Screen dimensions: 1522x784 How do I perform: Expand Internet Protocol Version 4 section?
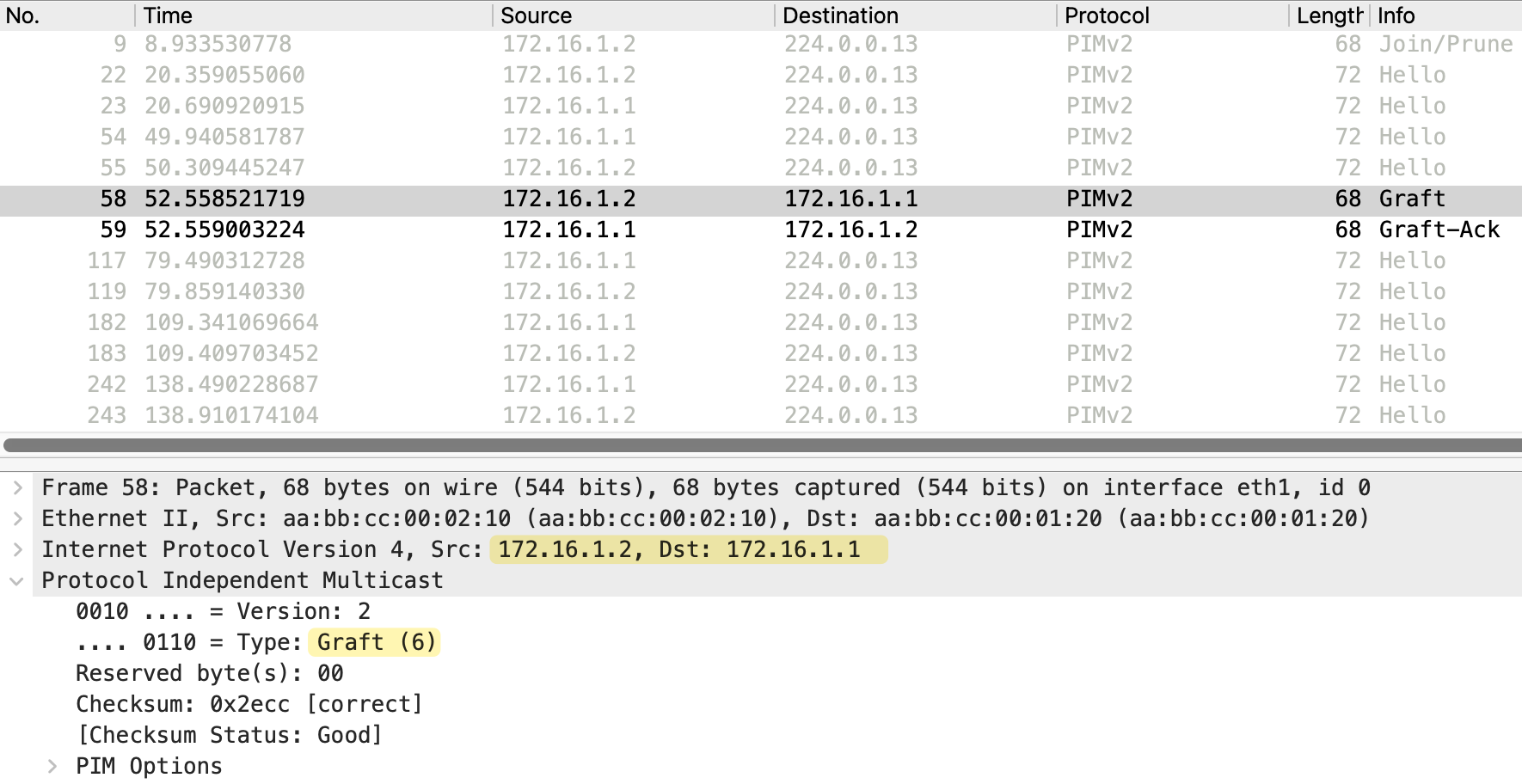(x=17, y=550)
